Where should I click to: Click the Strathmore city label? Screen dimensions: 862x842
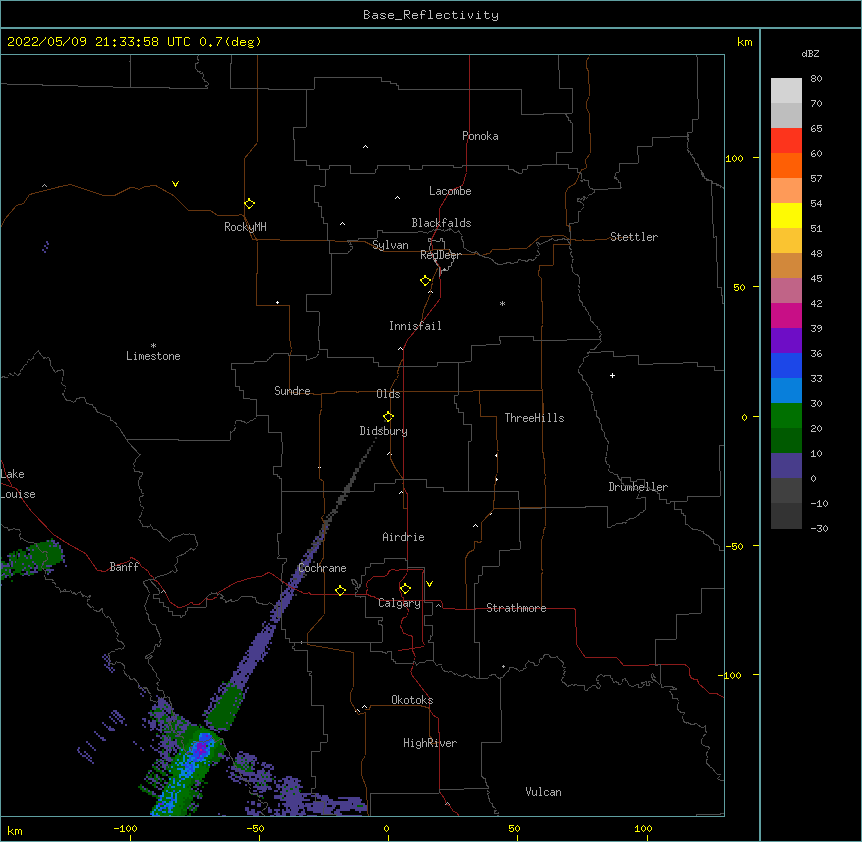point(516,608)
